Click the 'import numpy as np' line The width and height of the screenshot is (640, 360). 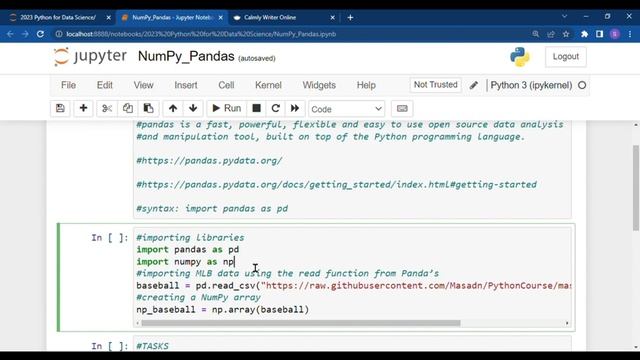click(185, 262)
